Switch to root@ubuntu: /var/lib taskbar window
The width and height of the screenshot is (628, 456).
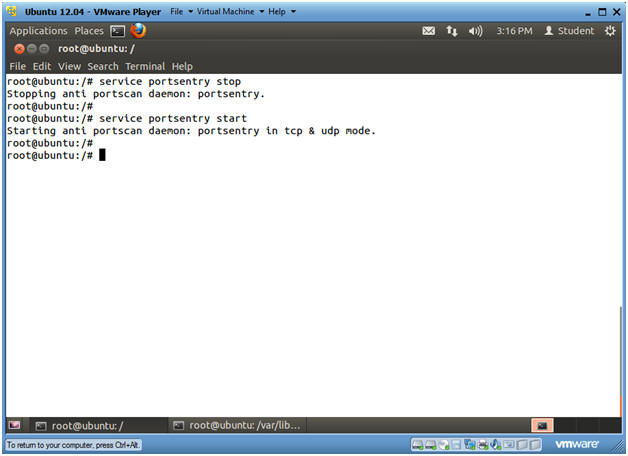[x=238, y=426]
